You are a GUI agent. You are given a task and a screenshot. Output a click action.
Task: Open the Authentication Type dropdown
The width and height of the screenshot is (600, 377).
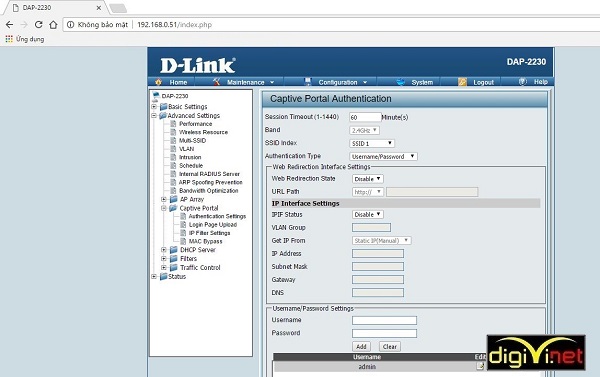383,156
